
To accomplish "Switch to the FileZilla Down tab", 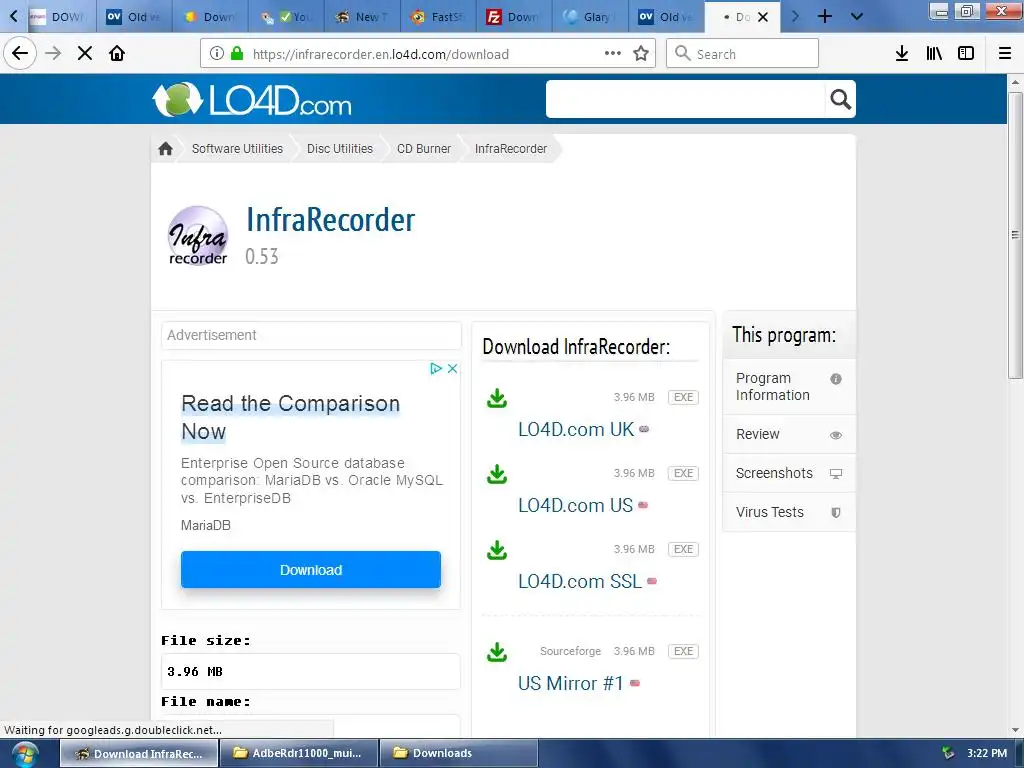I will tap(514, 16).
